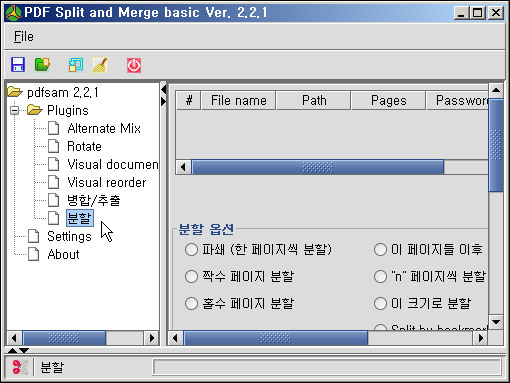Maximize the PDF Split and Merge window
This screenshot has width=510, height=383.
pos(478,13)
